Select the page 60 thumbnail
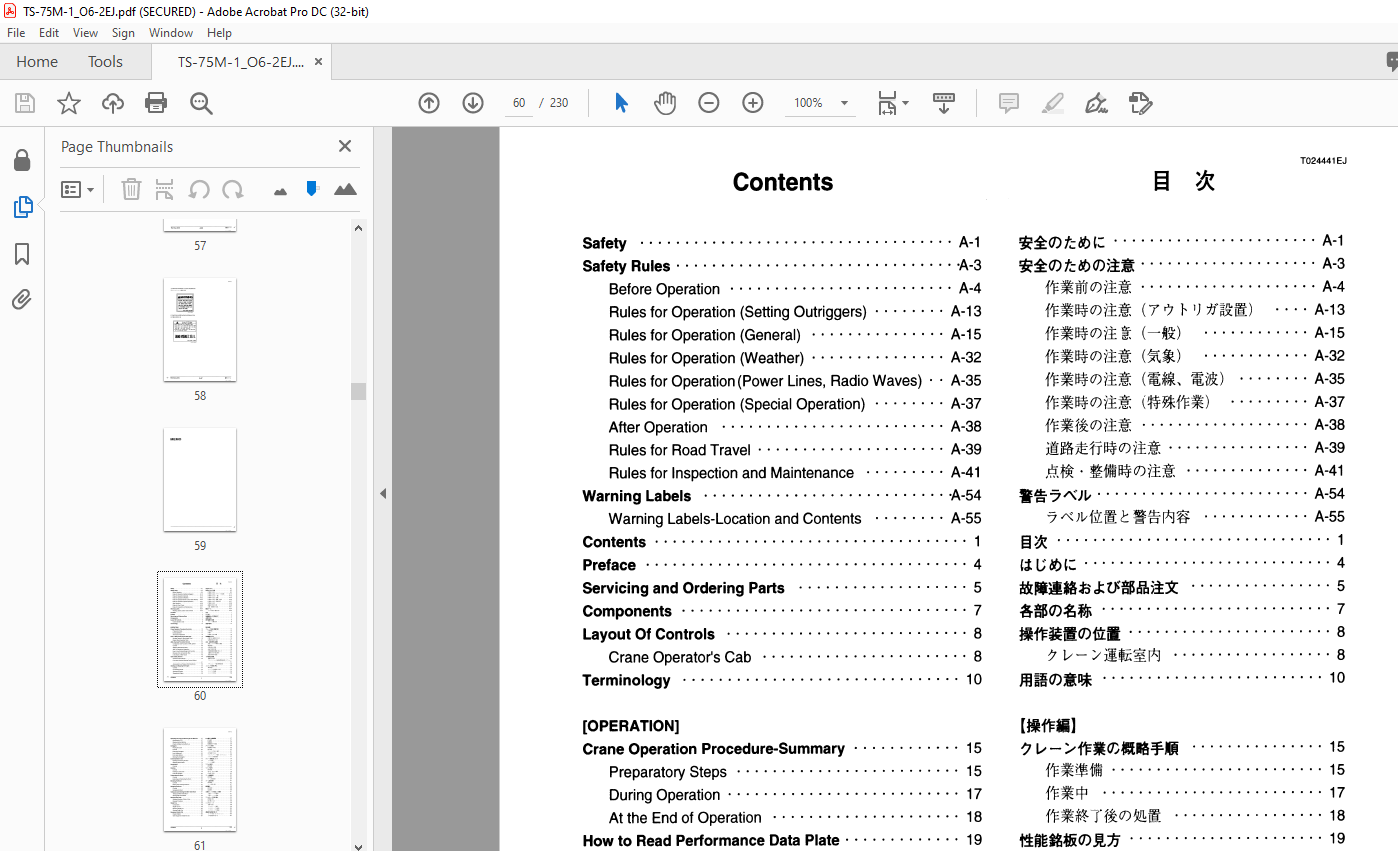1398x851 pixels. (x=200, y=630)
